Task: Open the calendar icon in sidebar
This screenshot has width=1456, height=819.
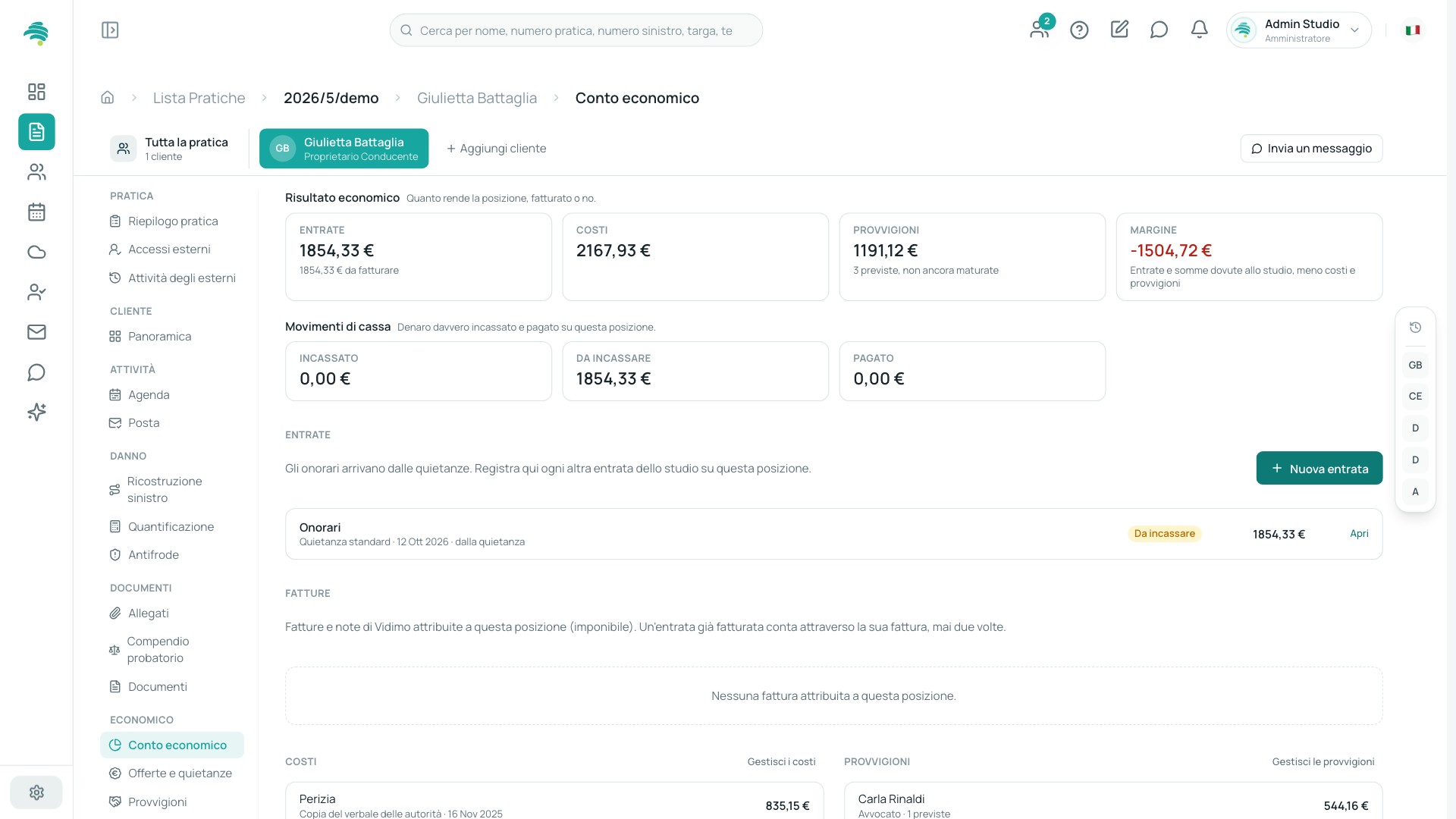Action: tap(36, 212)
